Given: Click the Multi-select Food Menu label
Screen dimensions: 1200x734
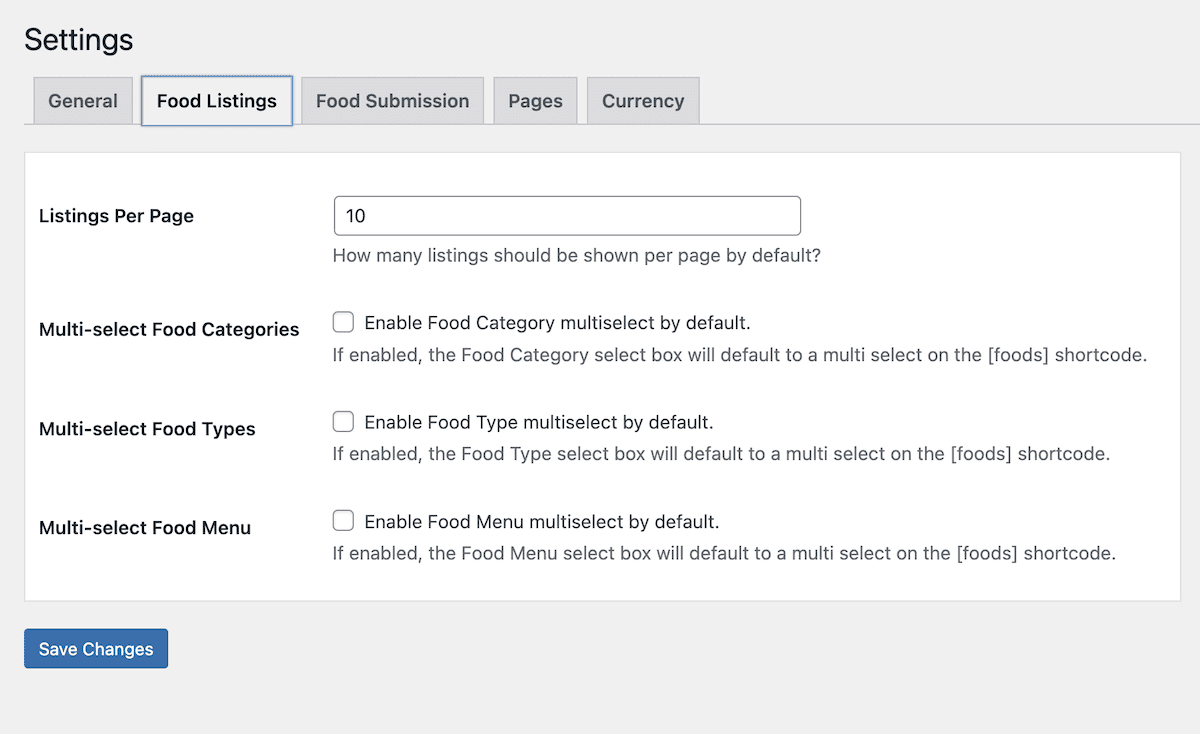Looking at the screenshot, I should click(145, 527).
